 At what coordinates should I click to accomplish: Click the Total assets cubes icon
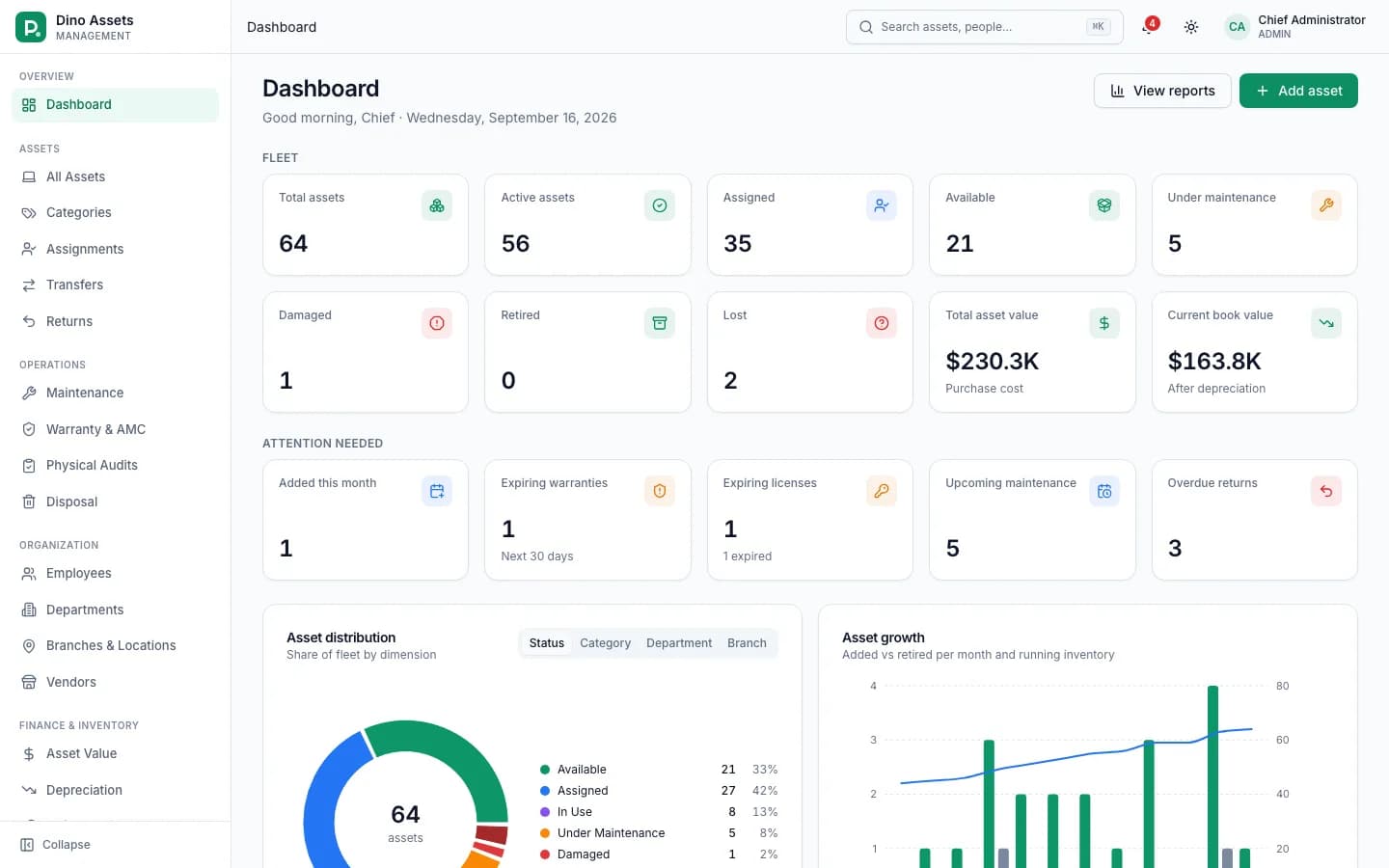[437, 205]
